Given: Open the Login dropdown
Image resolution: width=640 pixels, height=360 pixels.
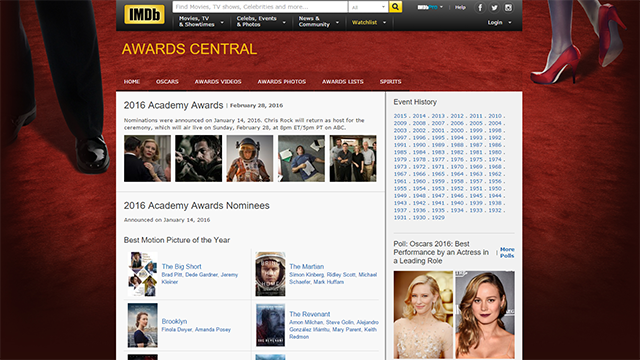Looking at the screenshot, I should (499, 22).
